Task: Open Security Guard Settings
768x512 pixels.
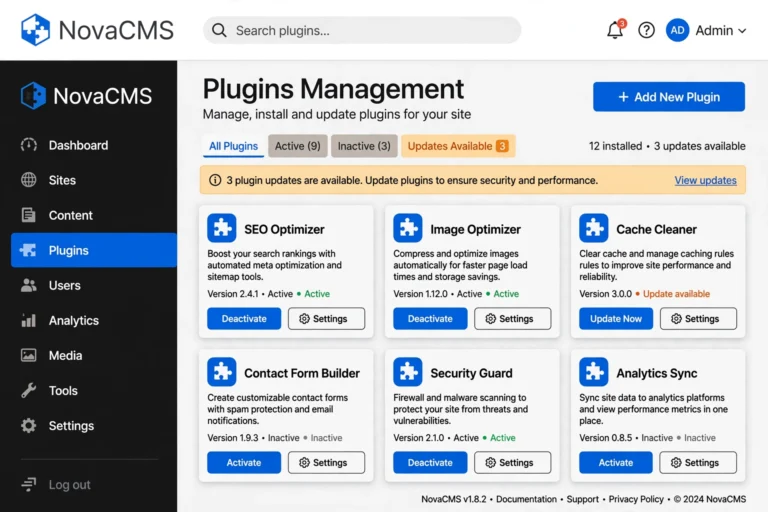Action: 512,463
